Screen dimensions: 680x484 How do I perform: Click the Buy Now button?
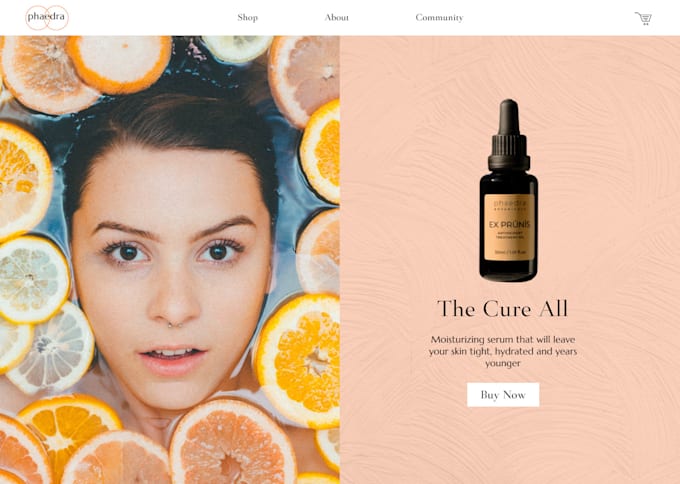(503, 395)
